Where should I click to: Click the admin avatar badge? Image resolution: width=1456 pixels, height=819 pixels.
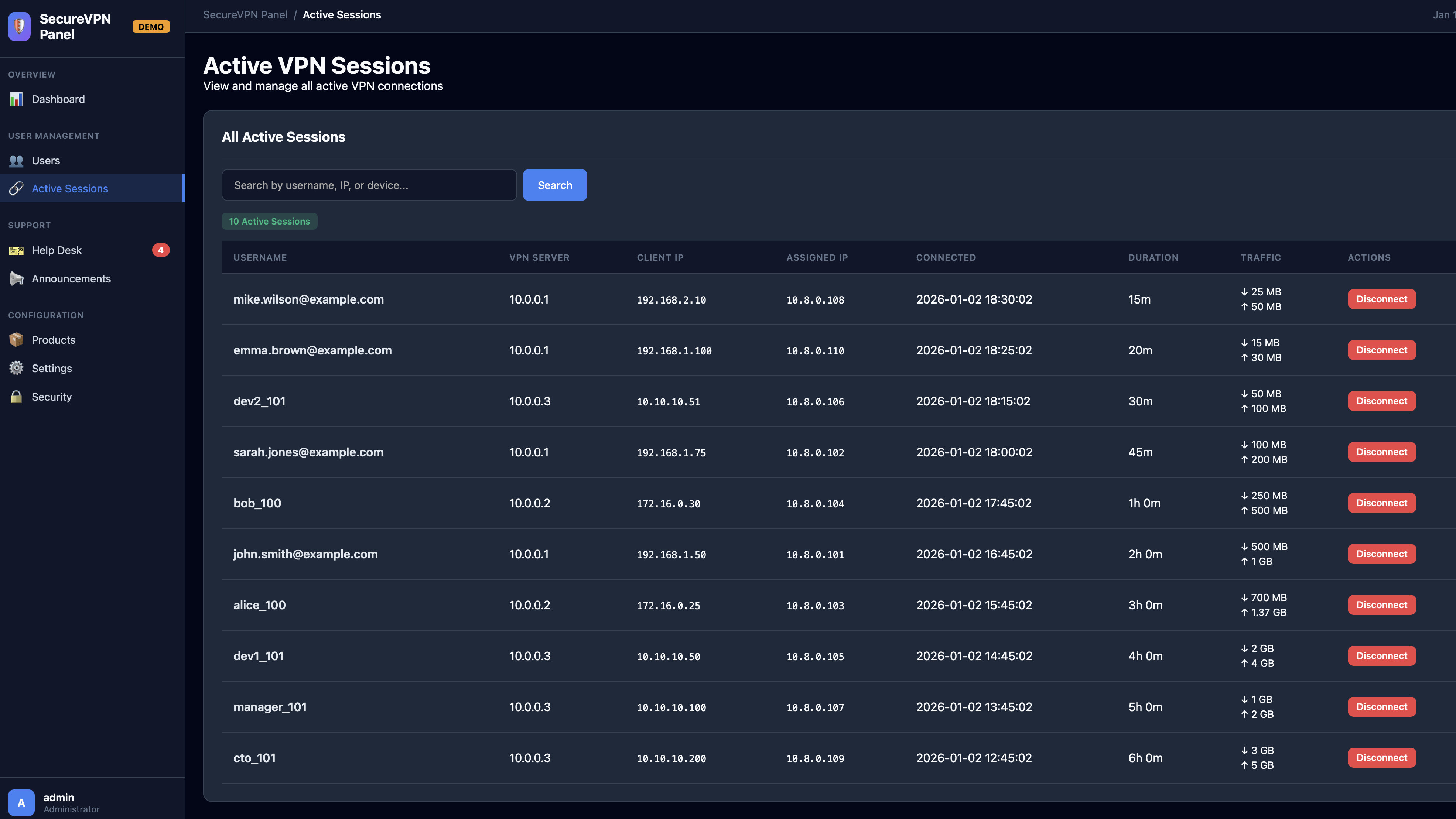(21, 803)
